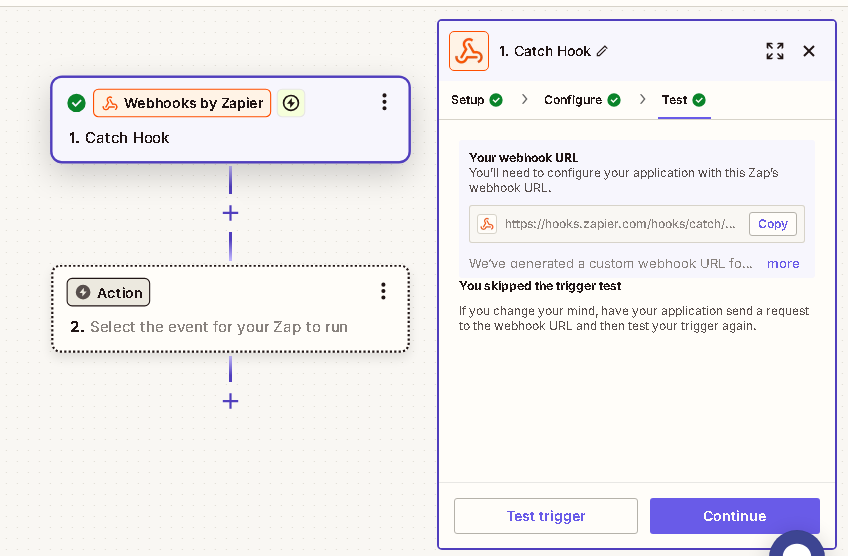Switch to the Configure tab
The height and width of the screenshot is (556, 848).
pos(582,100)
